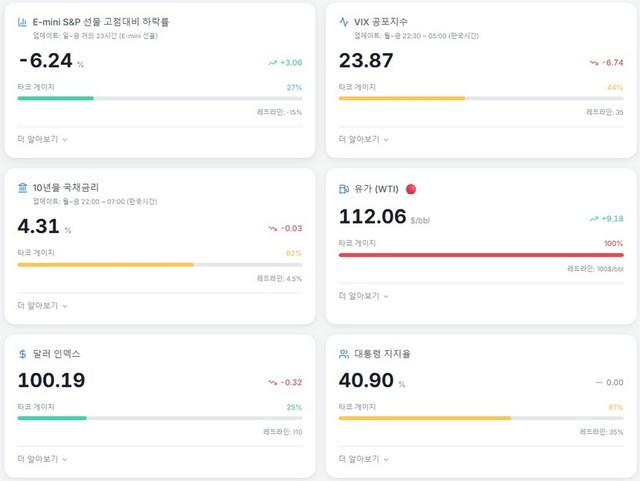Click the pulse icon next to VIX 공포지수
The image size is (640, 481).
[x=344, y=21]
